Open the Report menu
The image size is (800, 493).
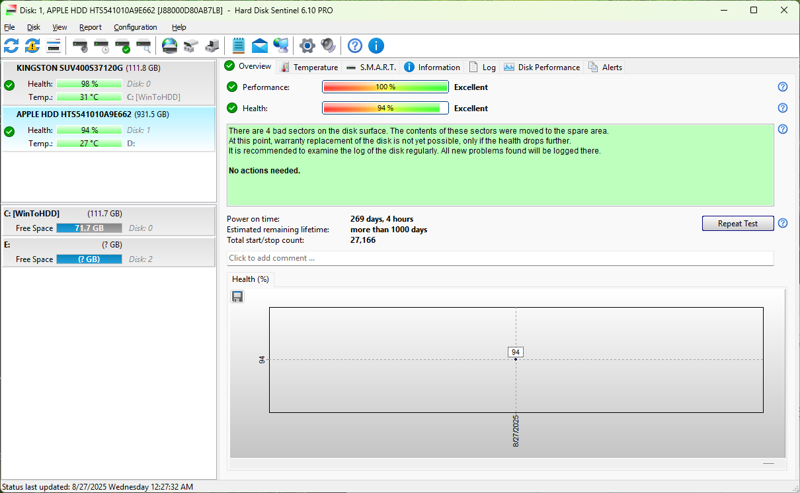[x=90, y=27]
